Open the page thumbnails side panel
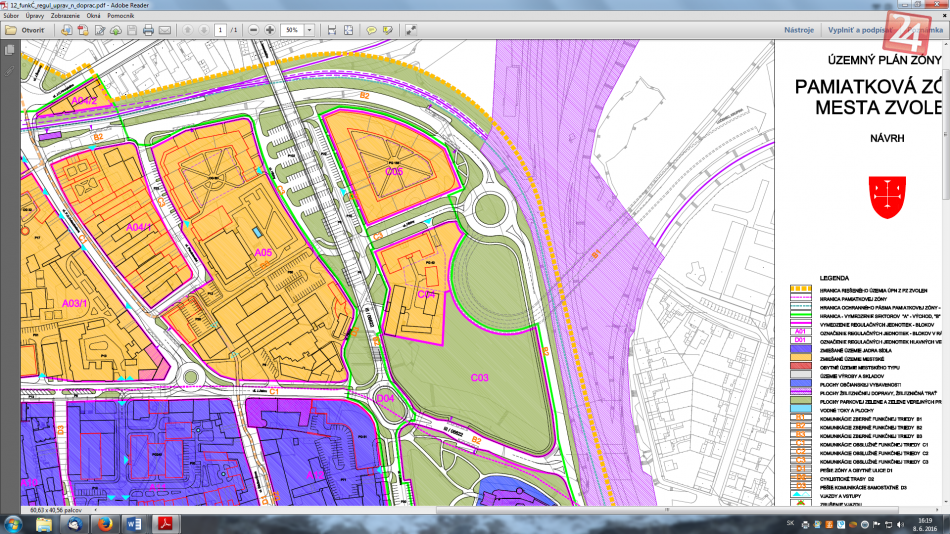950x534 pixels. tap(10, 50)
